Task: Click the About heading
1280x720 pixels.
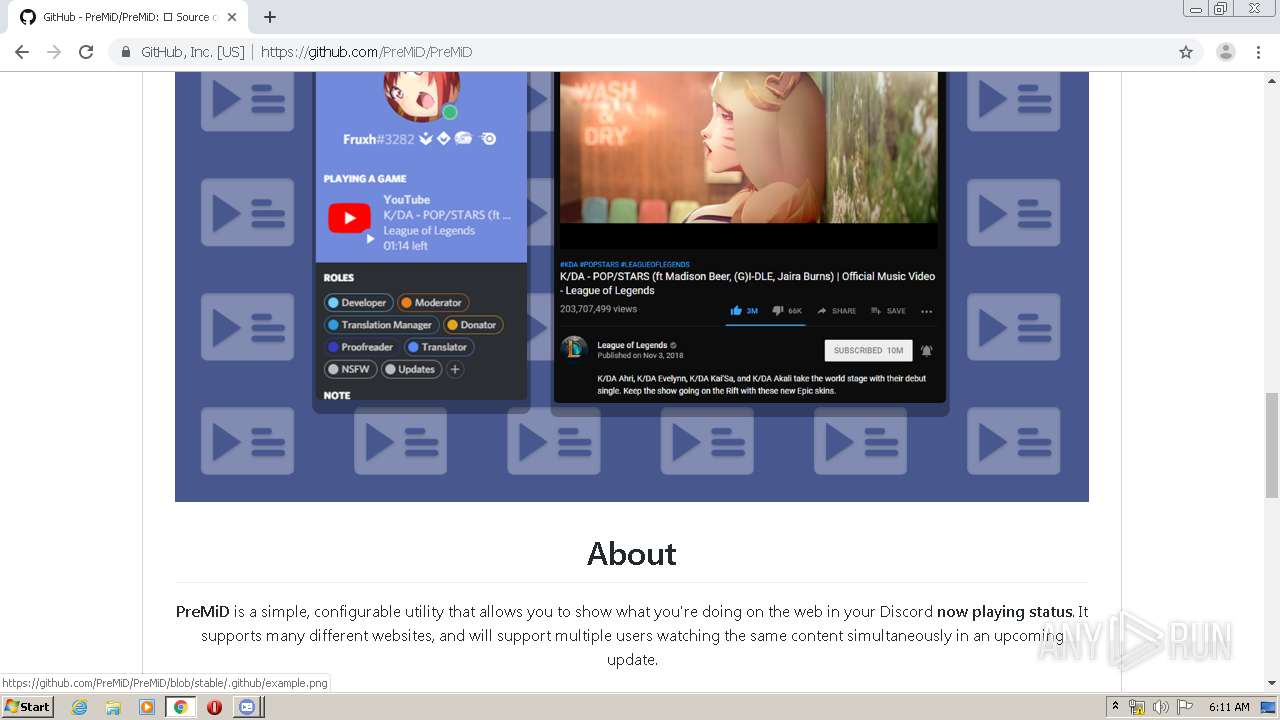Action: 632,554
